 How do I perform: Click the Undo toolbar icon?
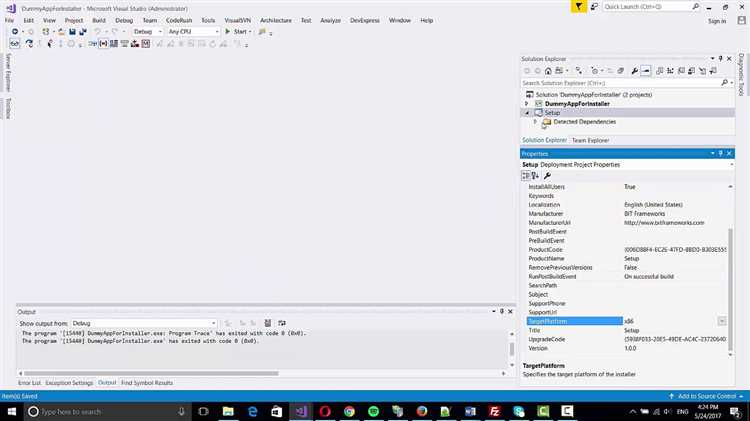click(98, 32)
